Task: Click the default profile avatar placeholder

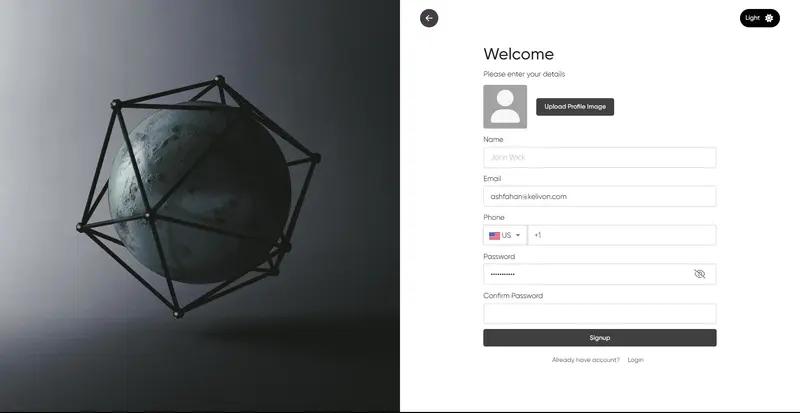Action: (x=505, y=107)
